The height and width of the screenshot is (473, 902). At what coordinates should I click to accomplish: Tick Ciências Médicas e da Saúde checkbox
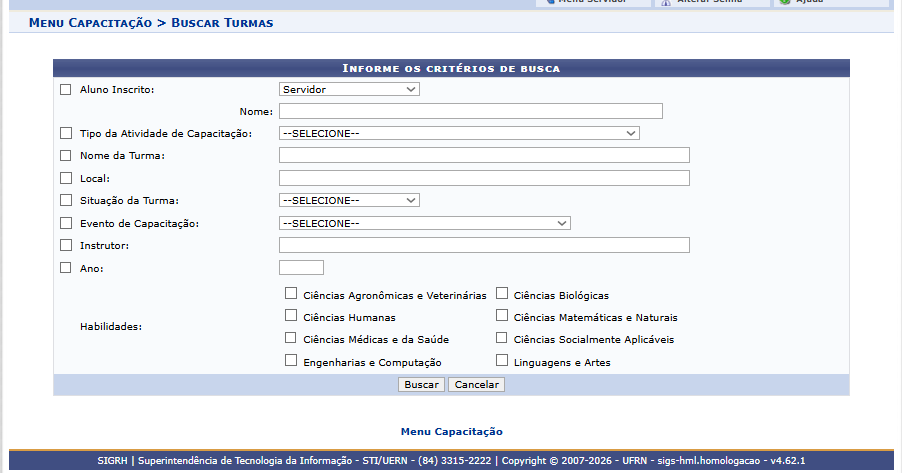[291, 338]
